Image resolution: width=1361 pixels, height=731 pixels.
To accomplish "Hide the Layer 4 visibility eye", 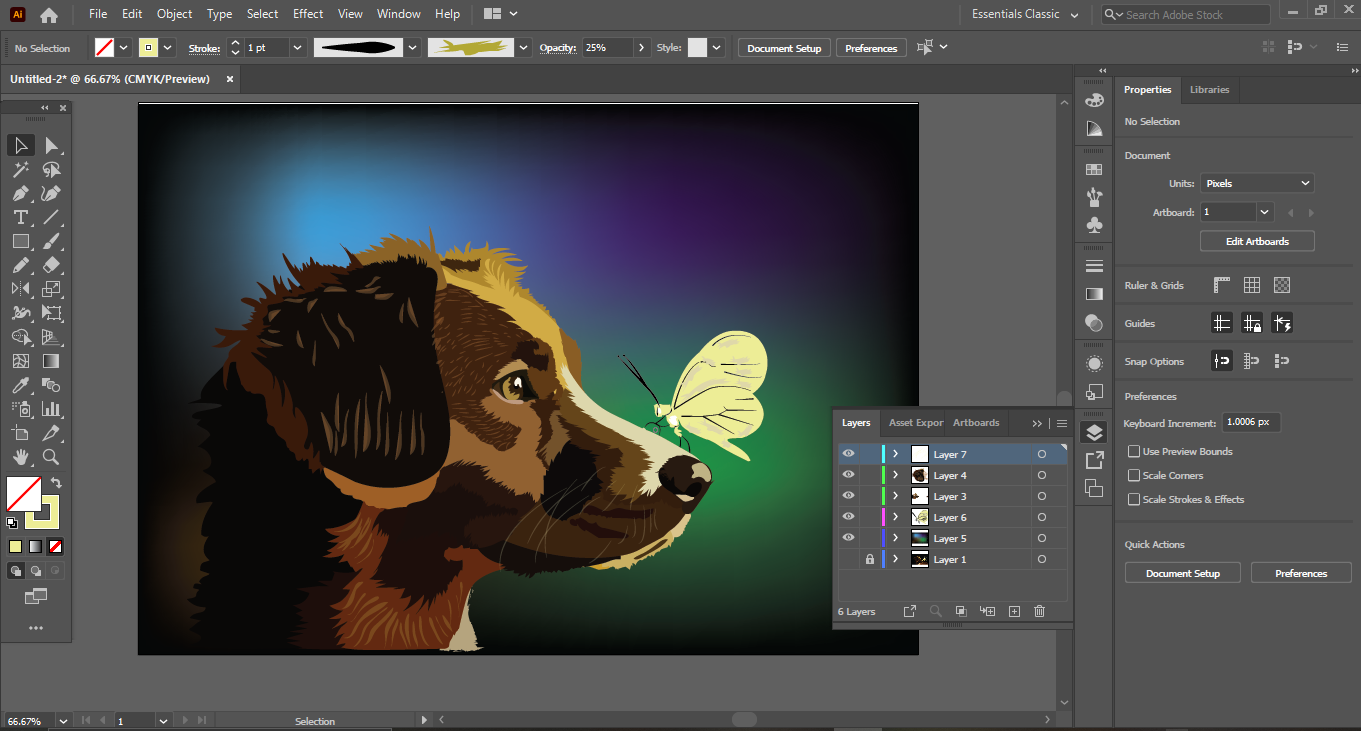I will coord(848,474).
